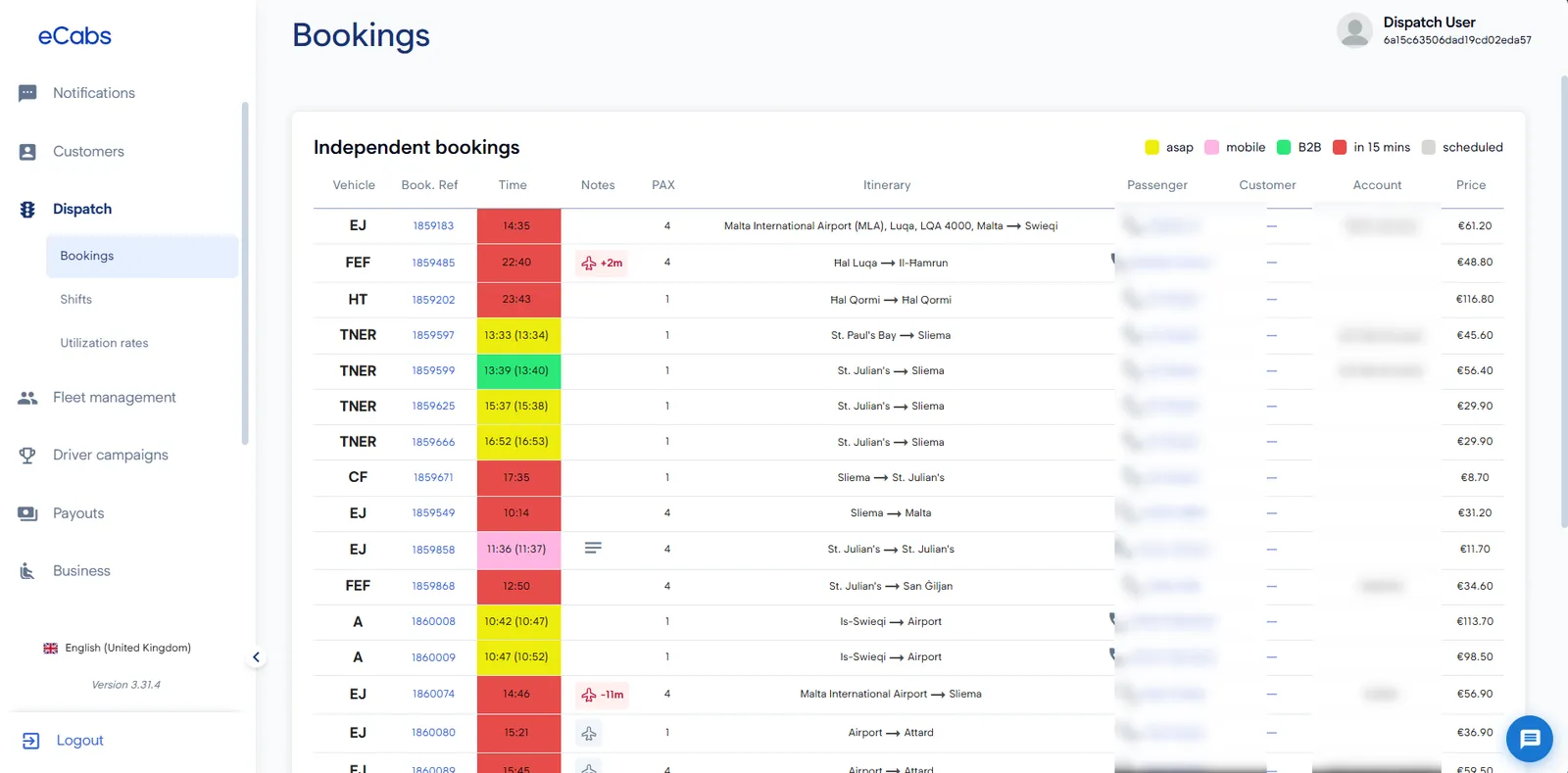Open booking reference 1859599
Viewport: 1568px width, 773px height.
pos(433,371)
